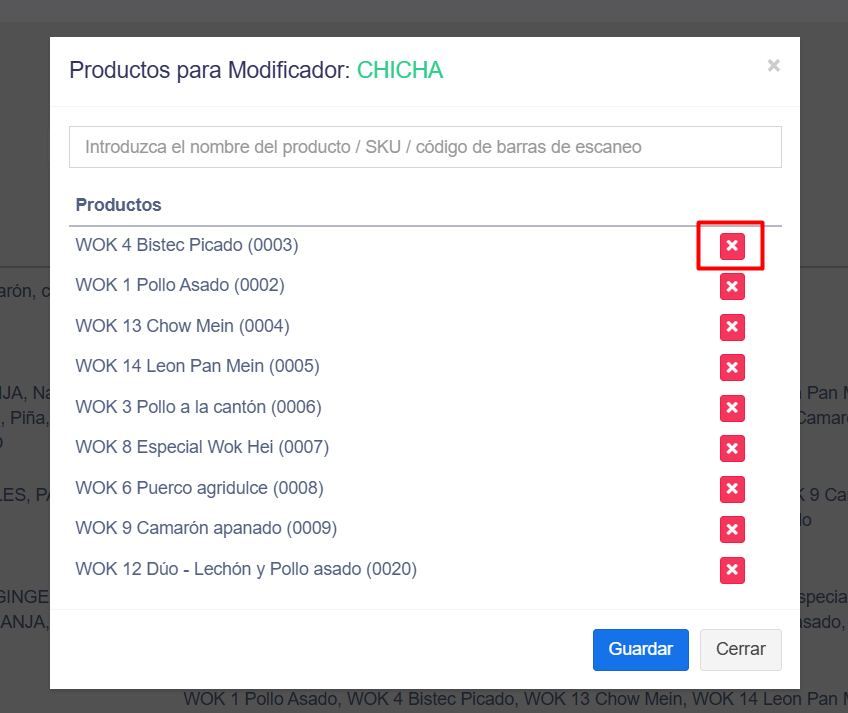Select the text WOK 13 Chow Mein (0004)

183,326
